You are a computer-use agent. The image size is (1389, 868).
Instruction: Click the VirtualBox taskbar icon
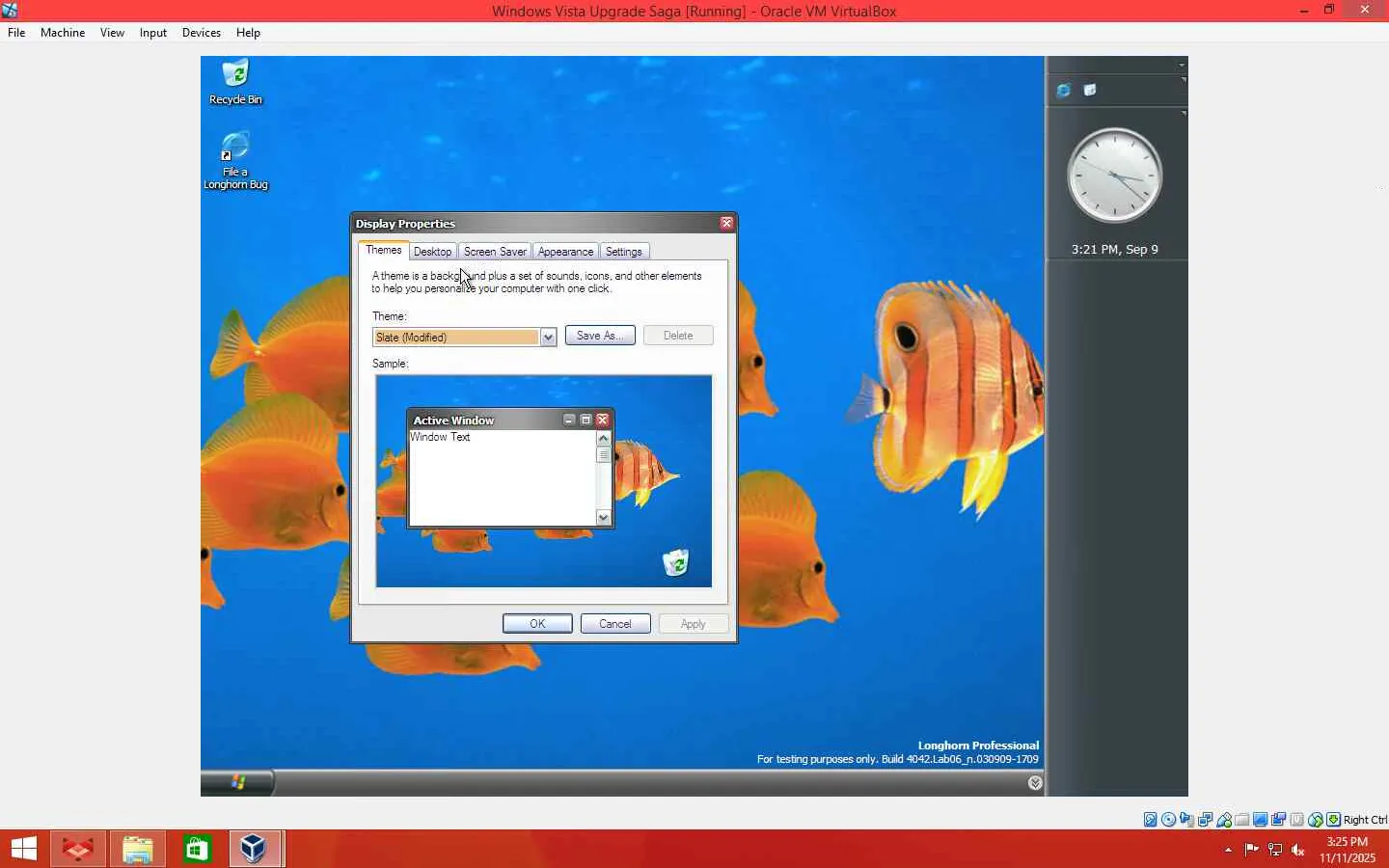point(256,849)
